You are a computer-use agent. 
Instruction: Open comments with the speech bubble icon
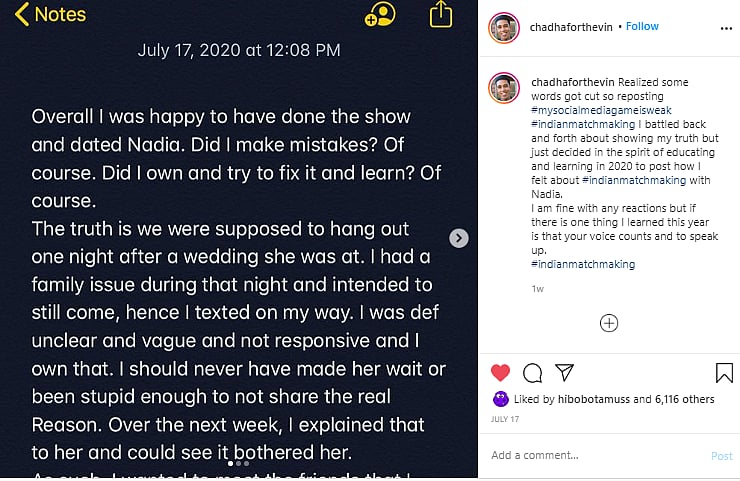click(x=533, y=373)
